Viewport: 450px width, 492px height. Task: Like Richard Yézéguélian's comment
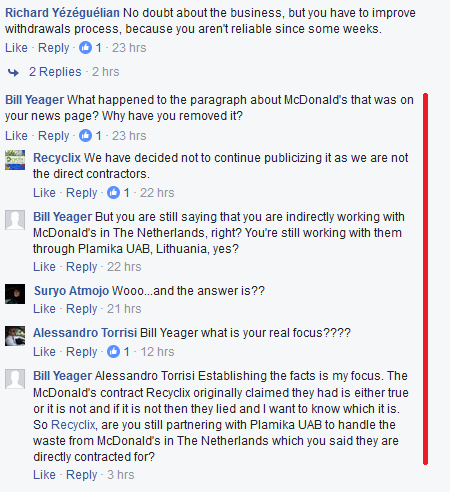(16, 48)
